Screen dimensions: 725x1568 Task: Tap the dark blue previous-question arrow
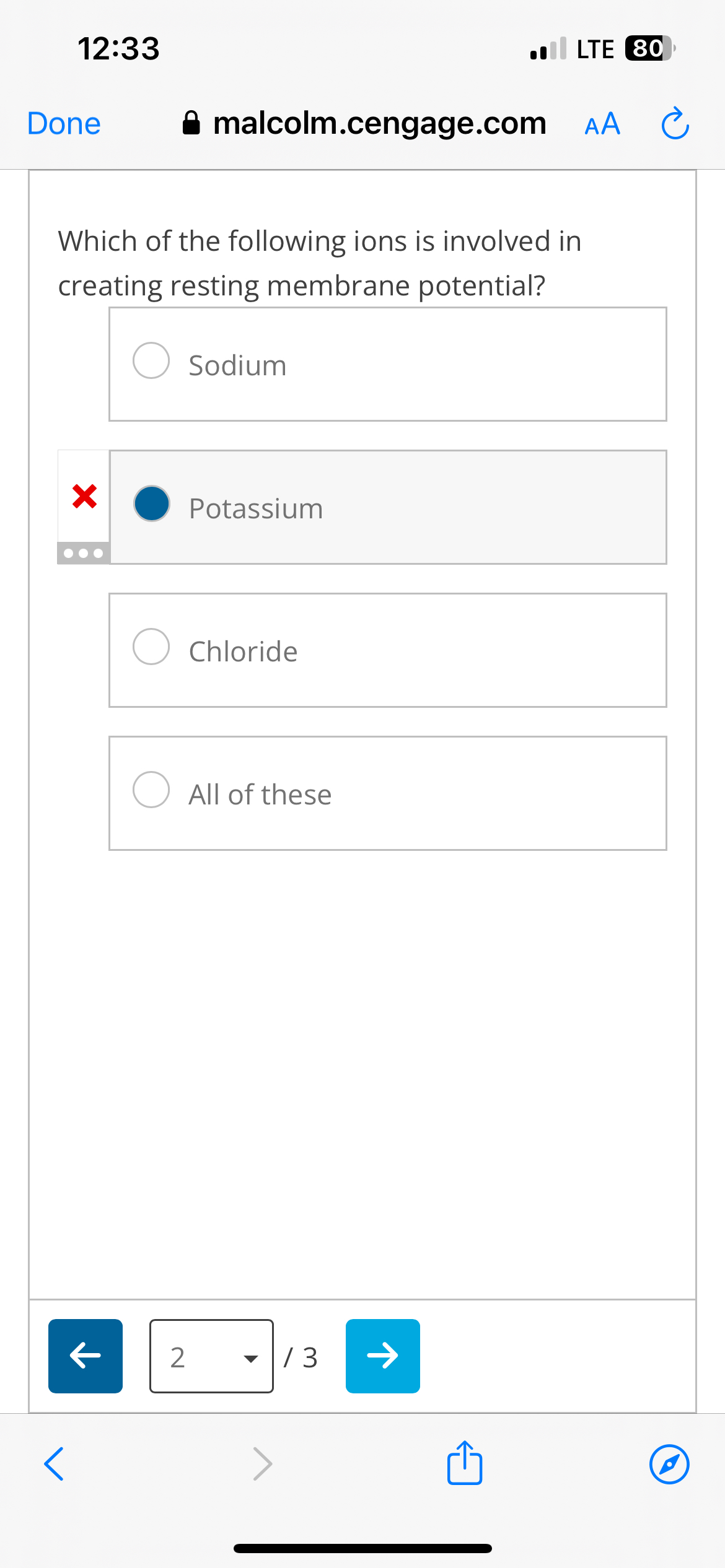point(85,1356)
